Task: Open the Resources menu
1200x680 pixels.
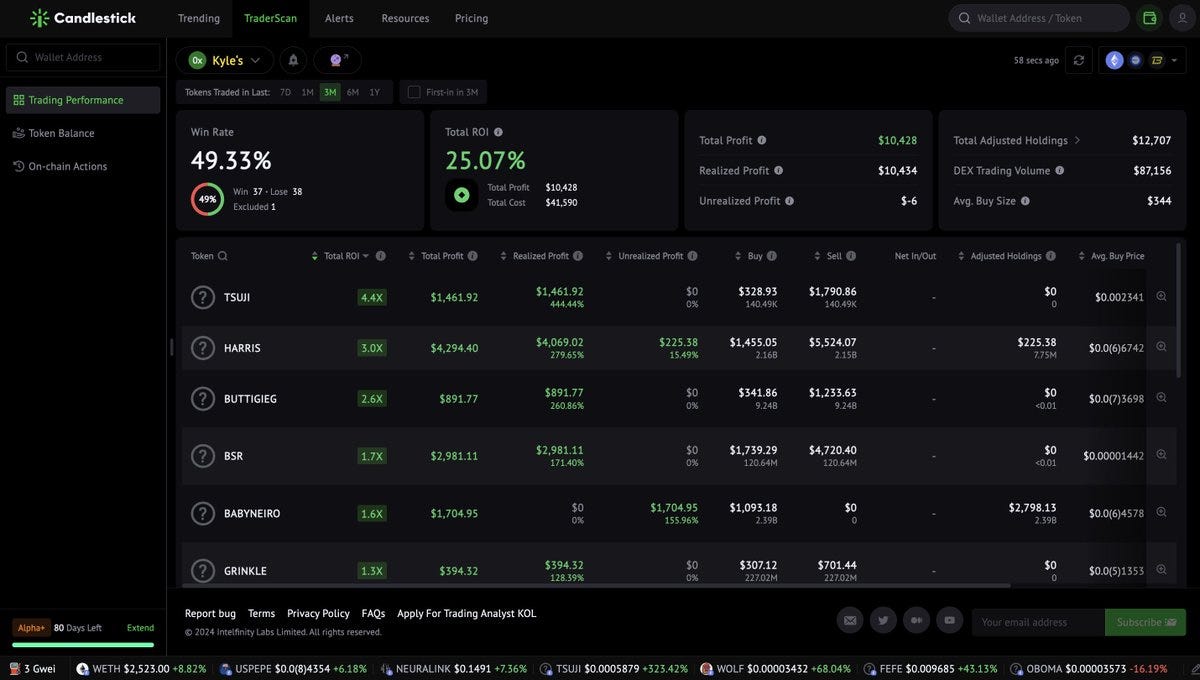Action: tap(405, 18)
